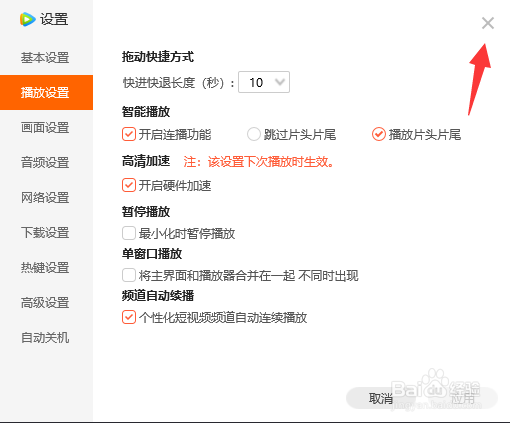510x423 pixels.
Task: Open 热键设置 in the sidebar
Action: pos(45,268)
